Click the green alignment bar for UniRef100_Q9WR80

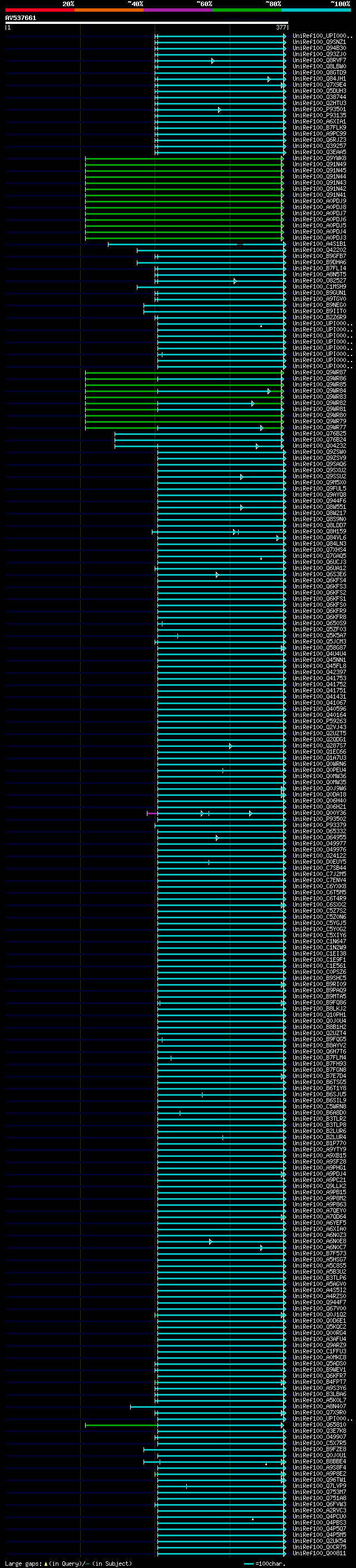click(184, 416)
